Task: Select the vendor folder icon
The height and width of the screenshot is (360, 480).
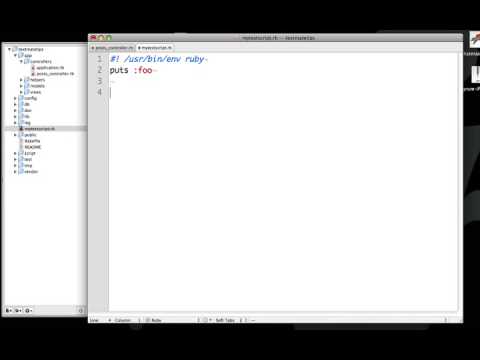Action: click(21, 172)
